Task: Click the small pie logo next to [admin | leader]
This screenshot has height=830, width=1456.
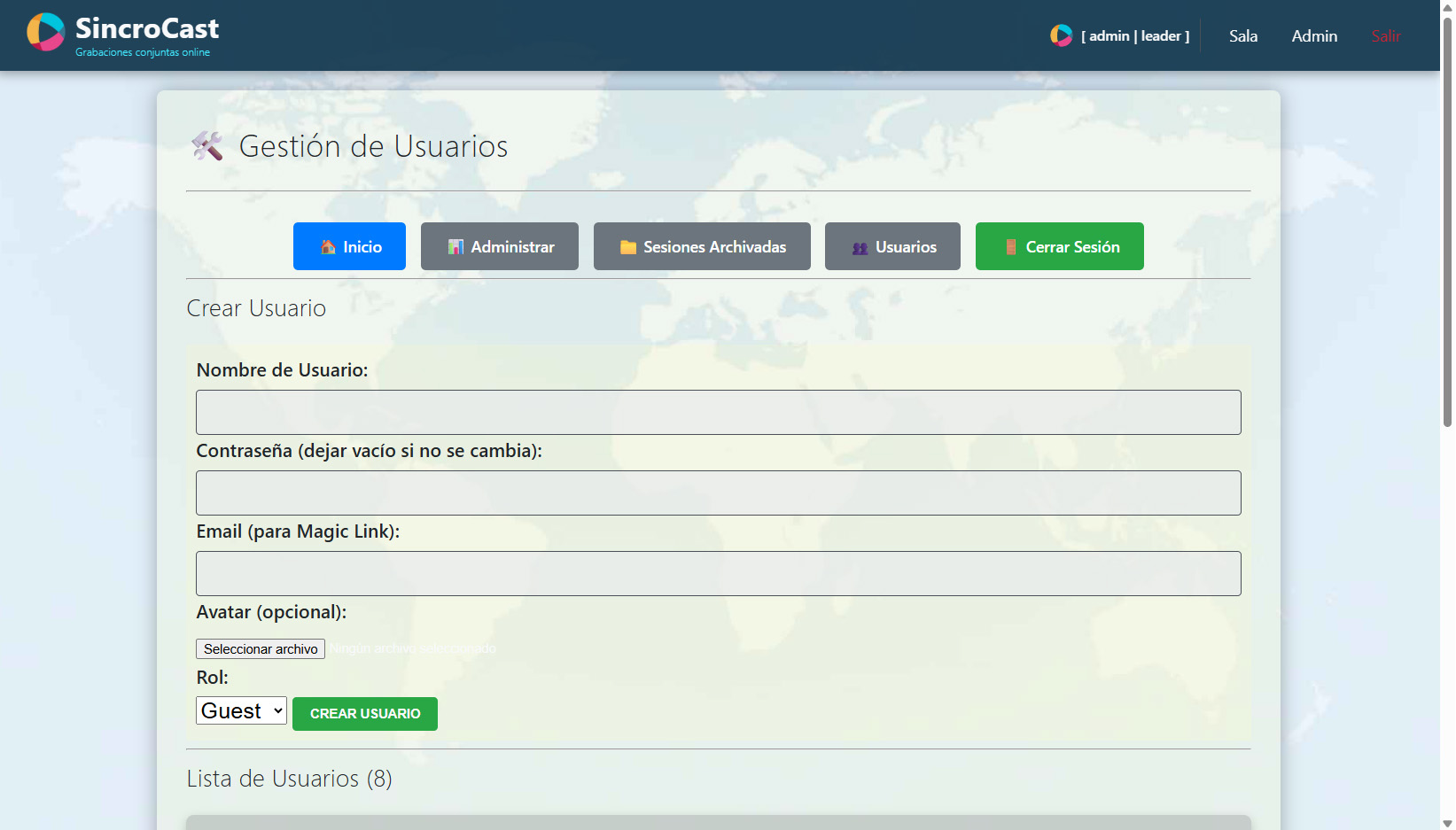Action: point(1061,35)
